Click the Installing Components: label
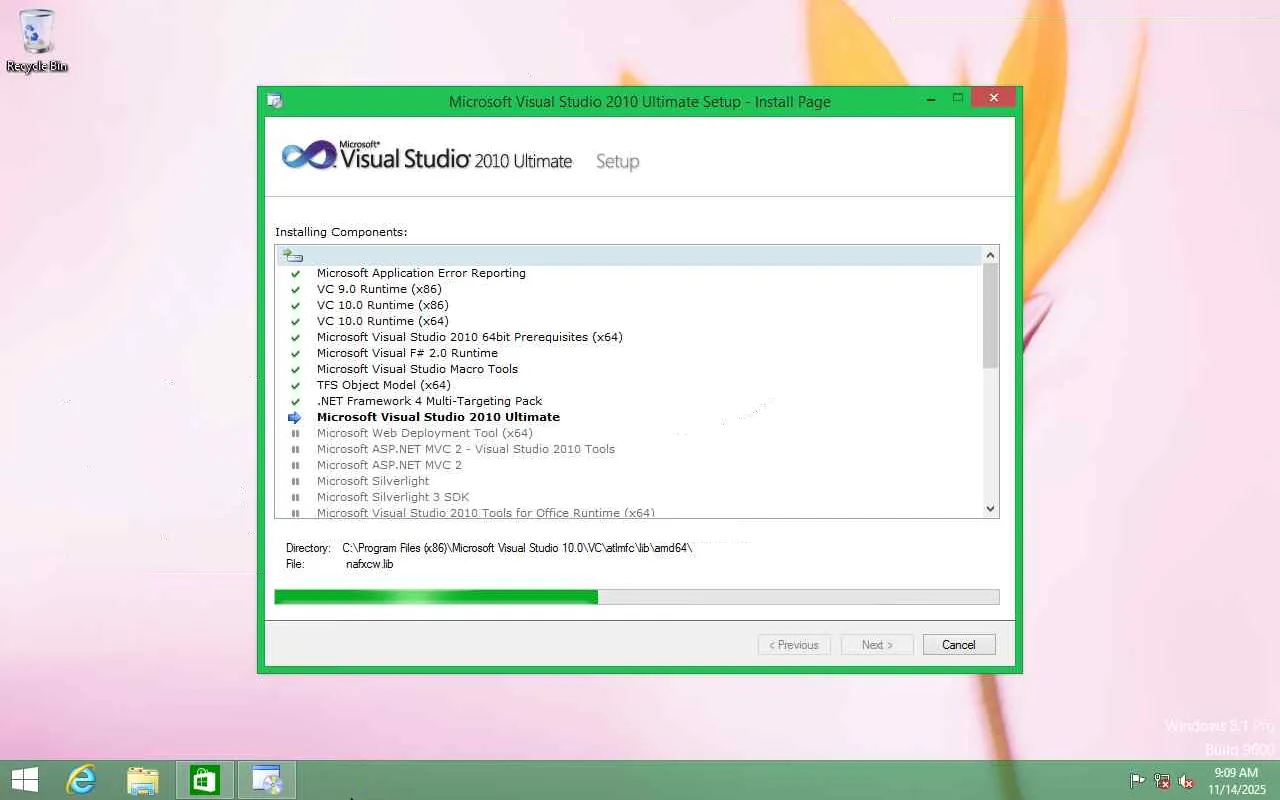Screen dimensions: 1280x800 (x=341, y=232)
